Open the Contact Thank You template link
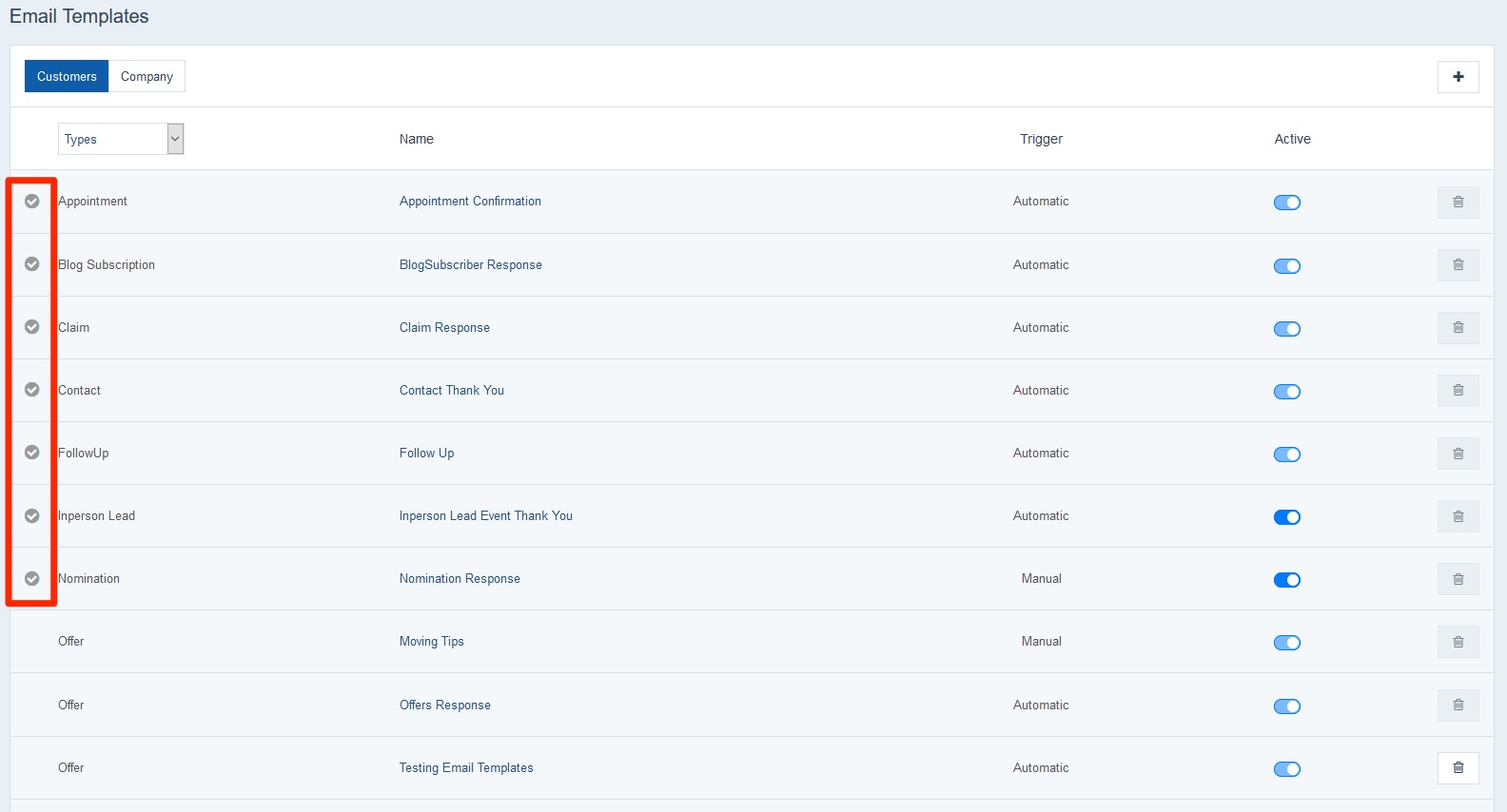Viewport: 1507px width, 812px height. (x=452, y=391)
